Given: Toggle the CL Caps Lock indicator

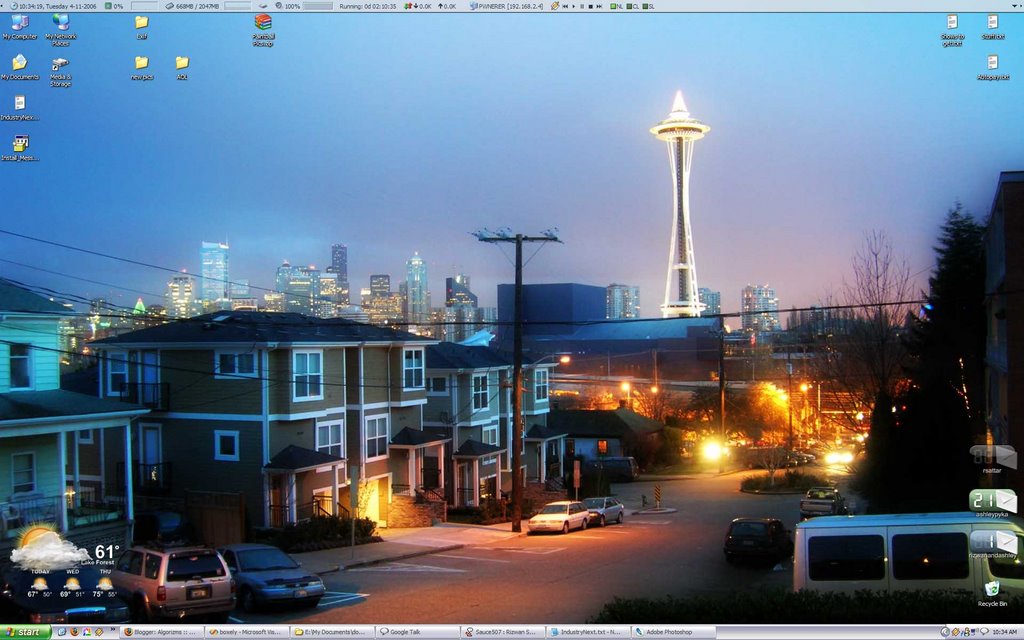Looking at the screenshot, I should click(633, 7).
